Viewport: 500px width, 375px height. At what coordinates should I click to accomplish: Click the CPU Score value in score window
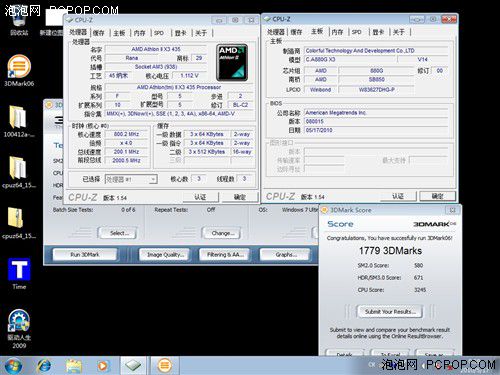pyautogui.click(x=420, y=290)
